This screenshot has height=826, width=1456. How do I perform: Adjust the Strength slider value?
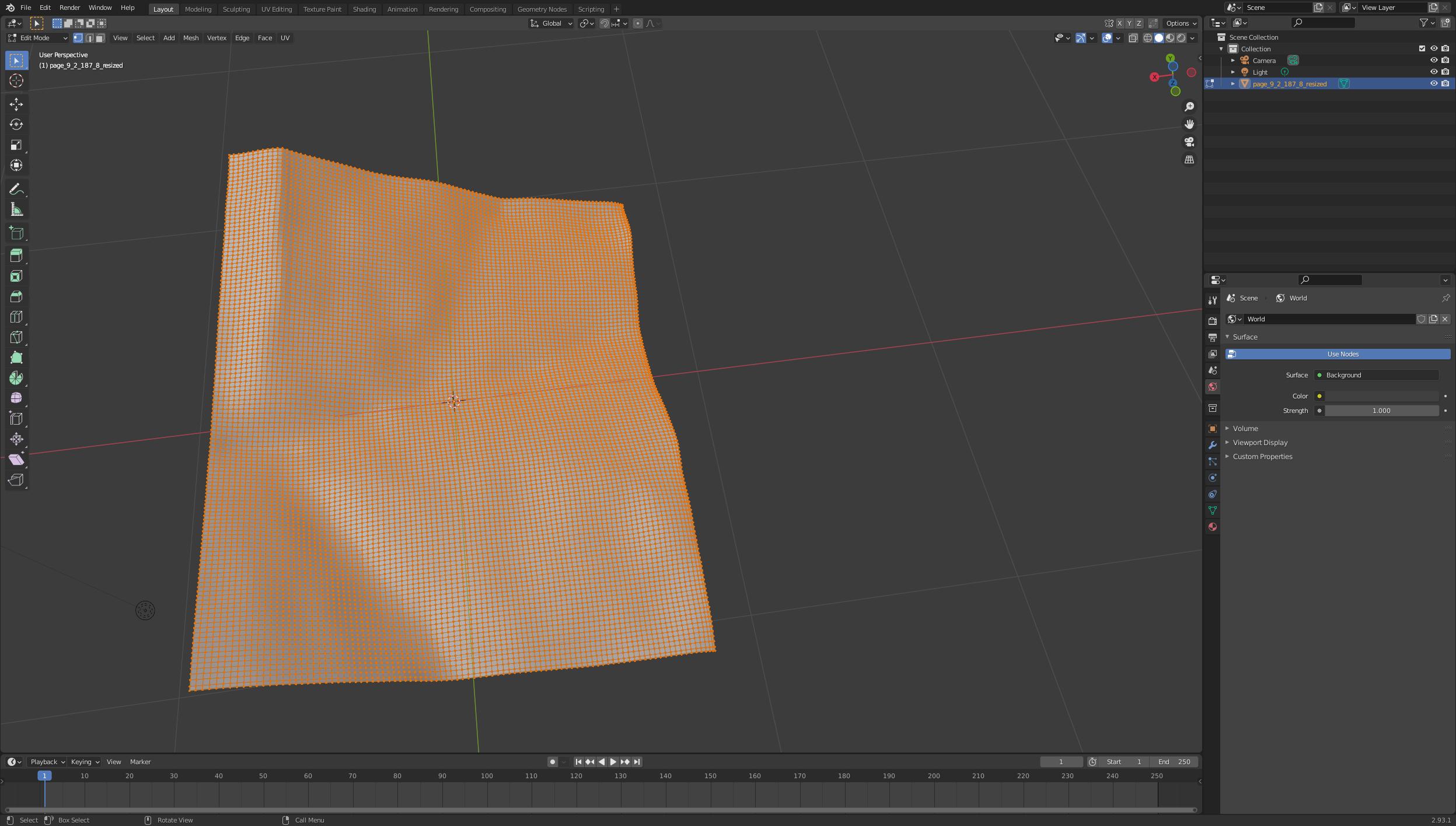[1381, 411]
